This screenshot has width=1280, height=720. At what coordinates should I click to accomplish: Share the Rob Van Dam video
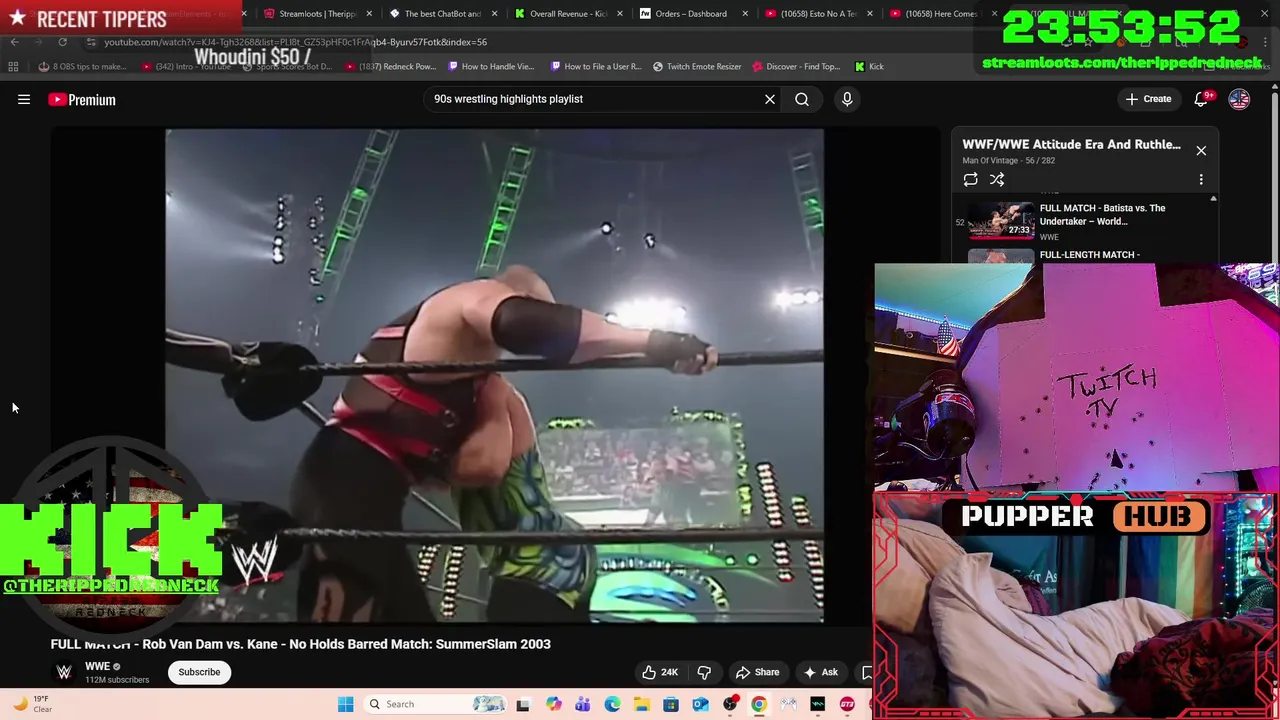757,672
